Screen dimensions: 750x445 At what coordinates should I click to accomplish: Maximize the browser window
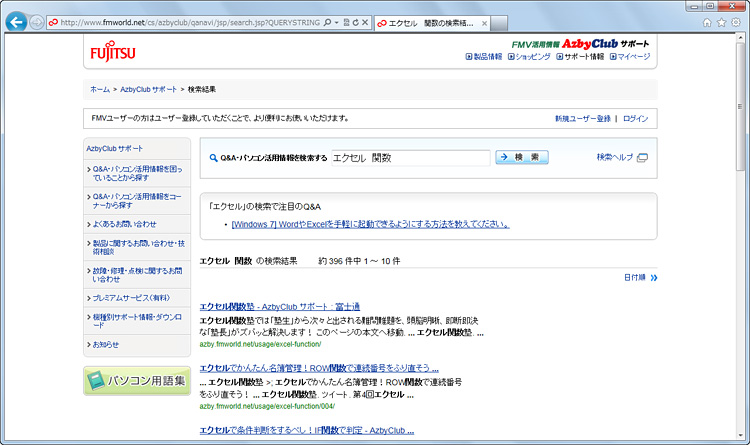[x=710, y=6]
